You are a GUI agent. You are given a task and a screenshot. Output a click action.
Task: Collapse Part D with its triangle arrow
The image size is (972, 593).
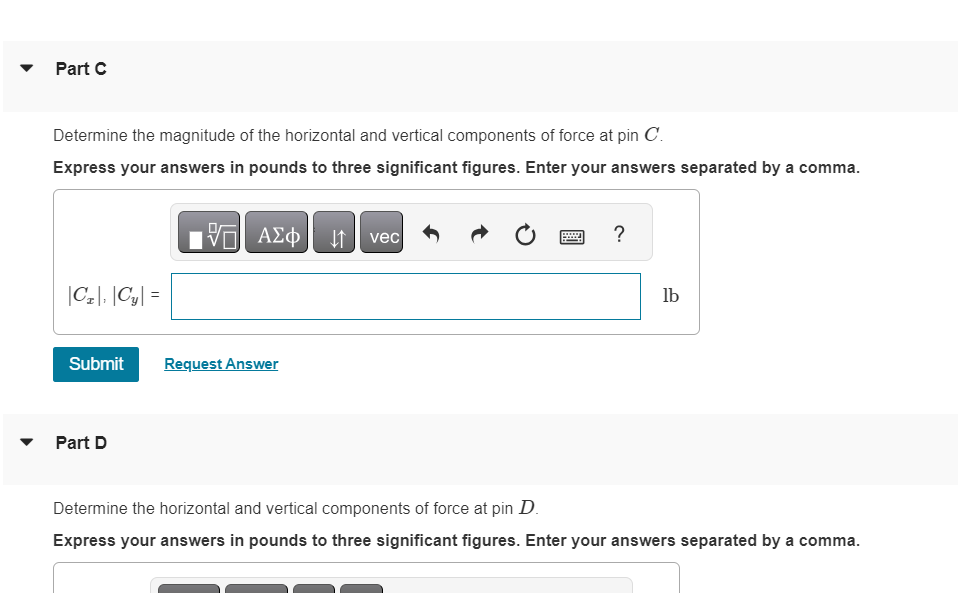point(27,442)
